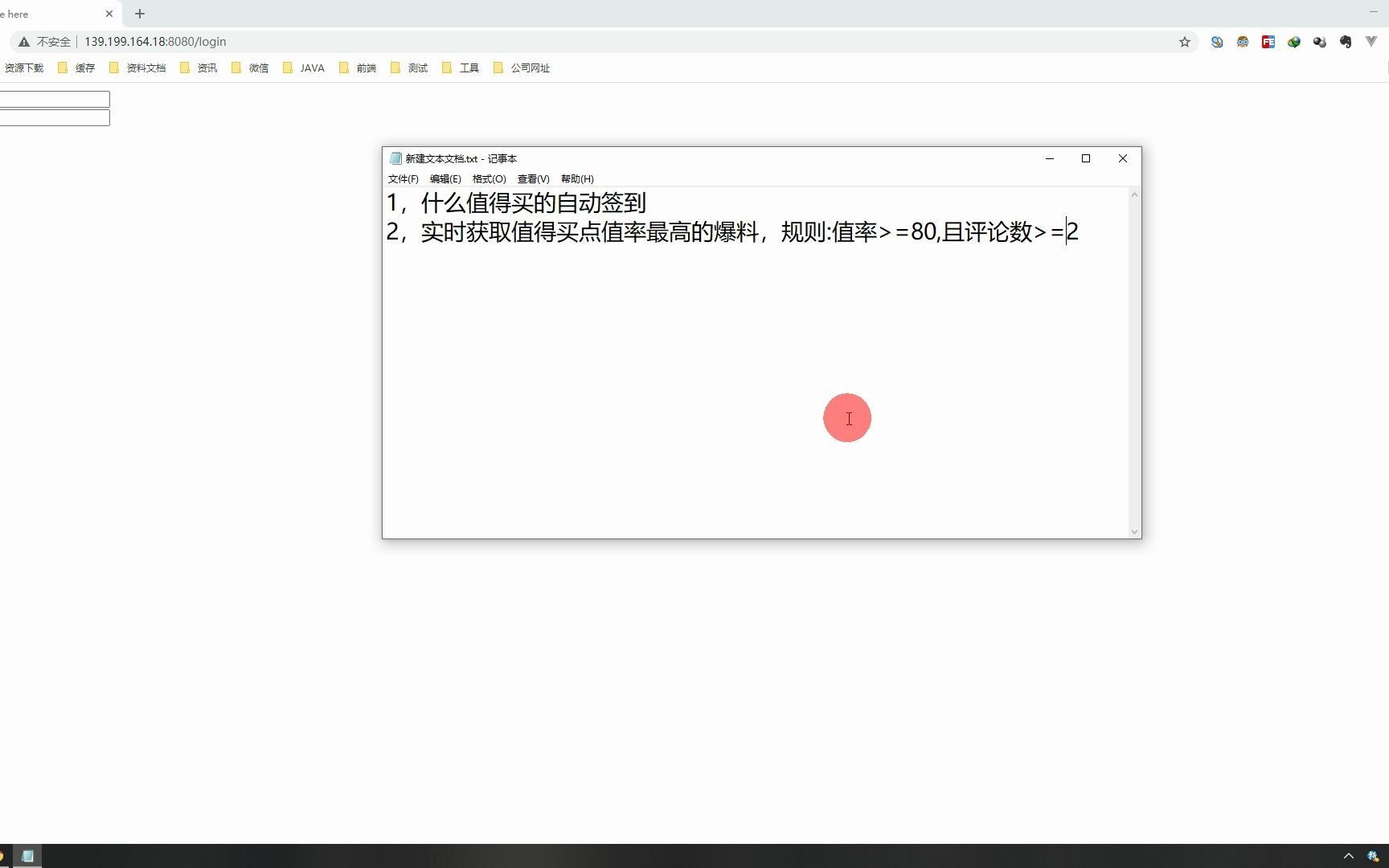
Task: Click the not-secure warning triangle icon
Action: coord(24,42)
